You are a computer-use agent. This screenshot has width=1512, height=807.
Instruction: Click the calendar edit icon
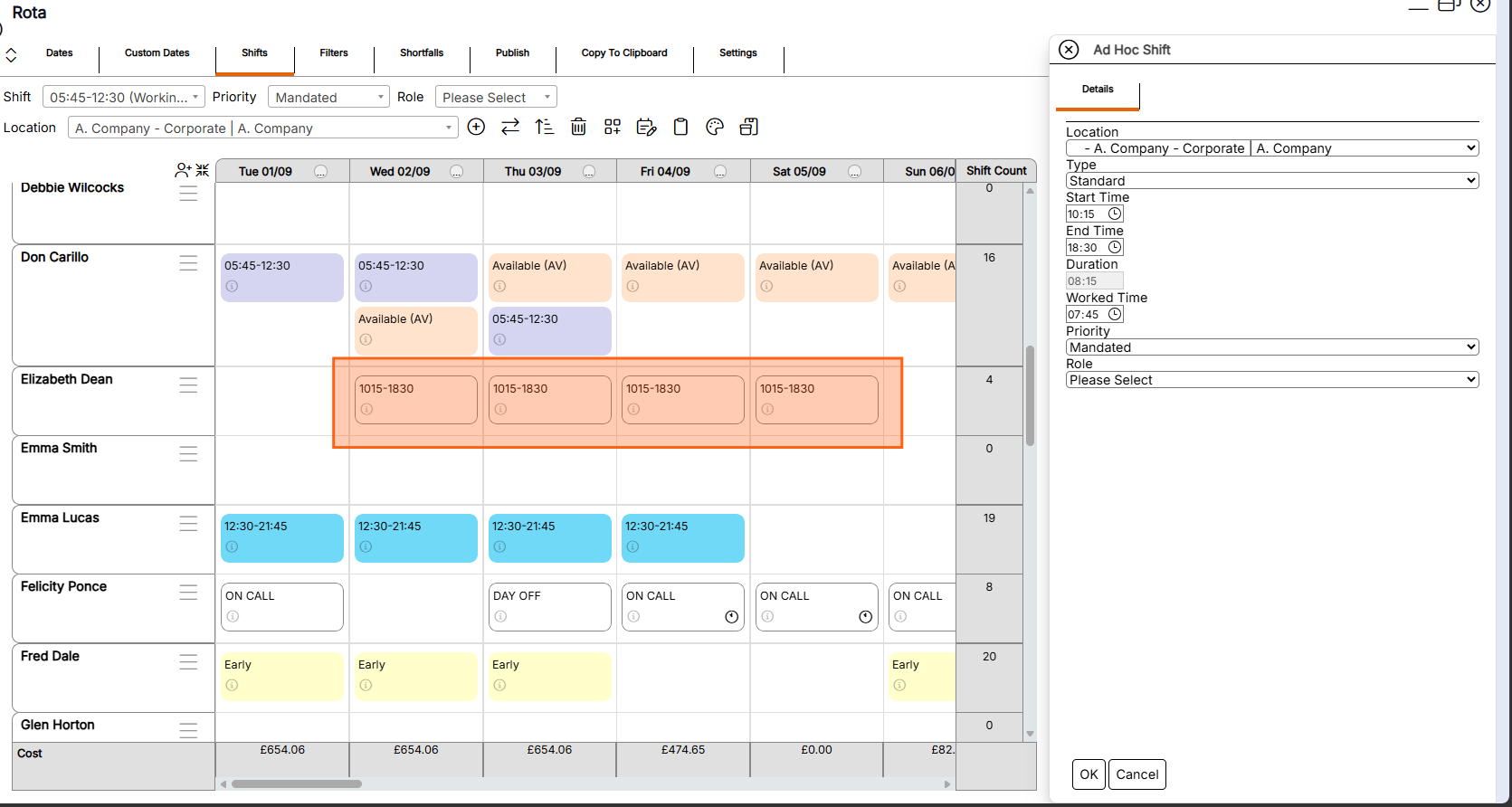click(646, 127)
